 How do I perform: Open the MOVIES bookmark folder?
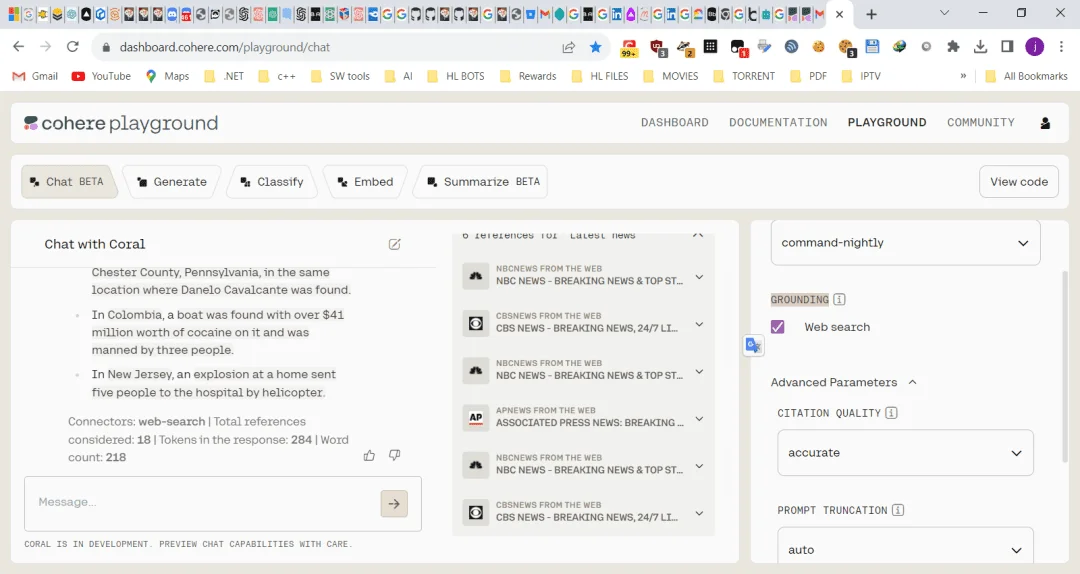coord(671,76)
